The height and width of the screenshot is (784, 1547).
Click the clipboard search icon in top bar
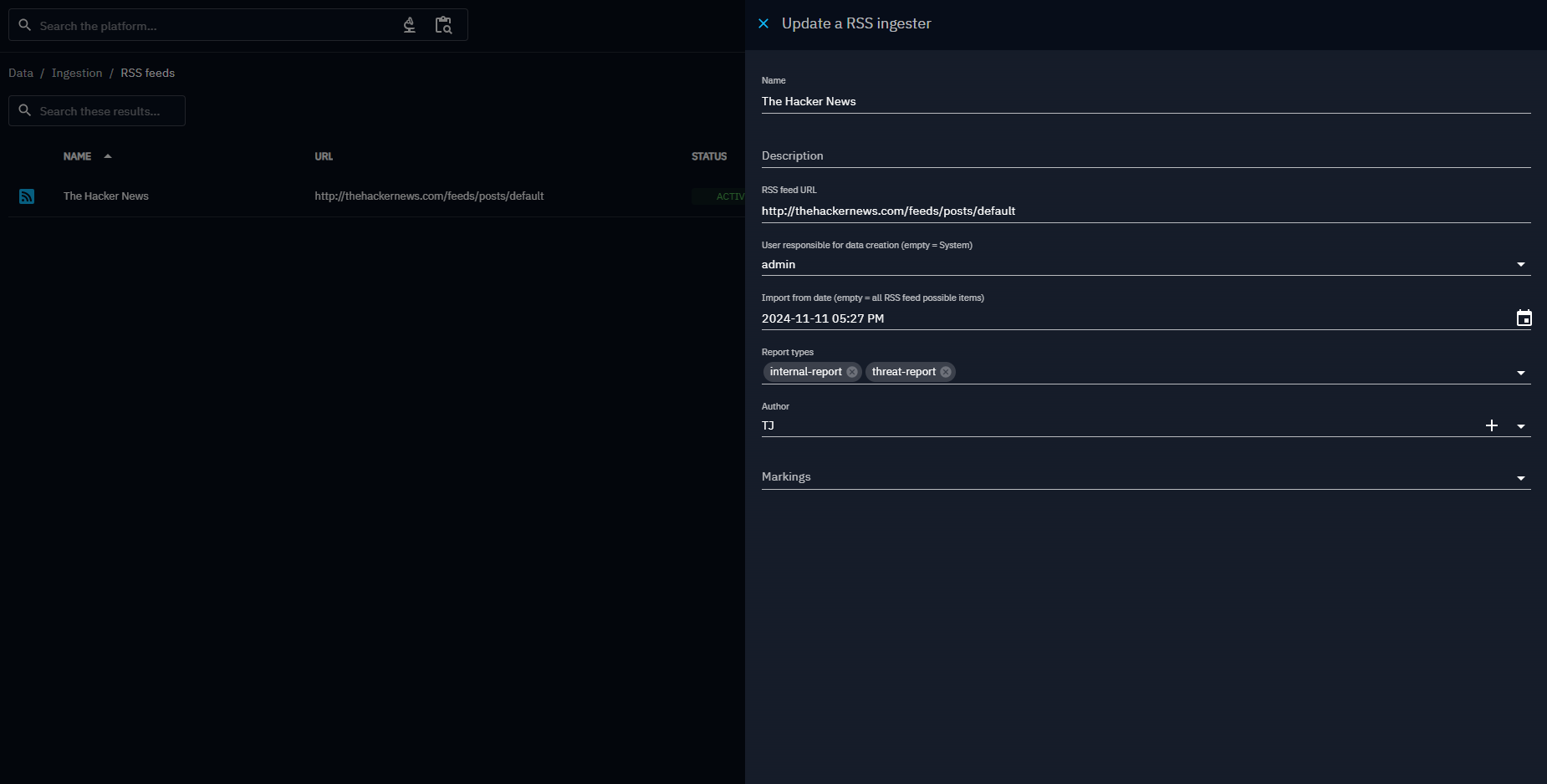point(443,25)
